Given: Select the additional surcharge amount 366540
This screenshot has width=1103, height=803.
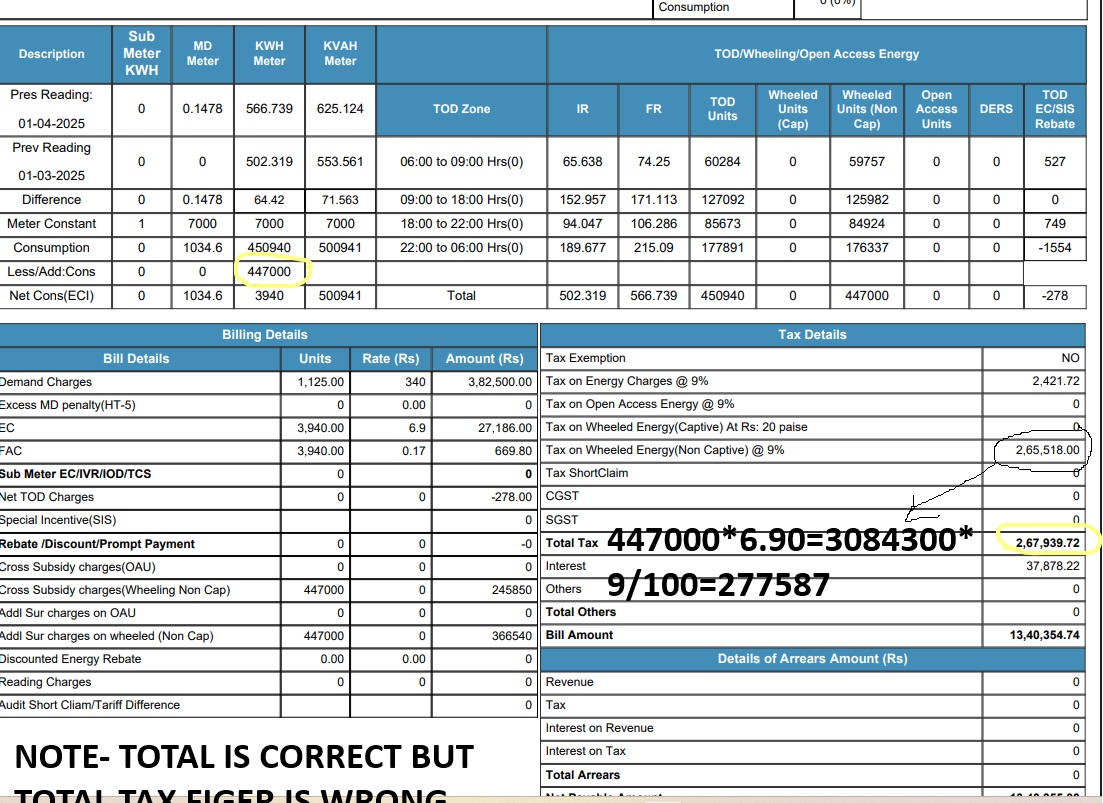Looking at the screenshot, I should [x=511, y=636].
